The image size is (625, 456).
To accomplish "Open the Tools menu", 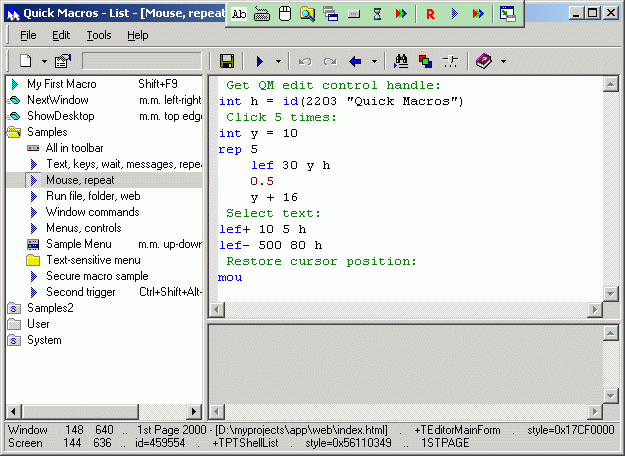I will tap(99, 35).
